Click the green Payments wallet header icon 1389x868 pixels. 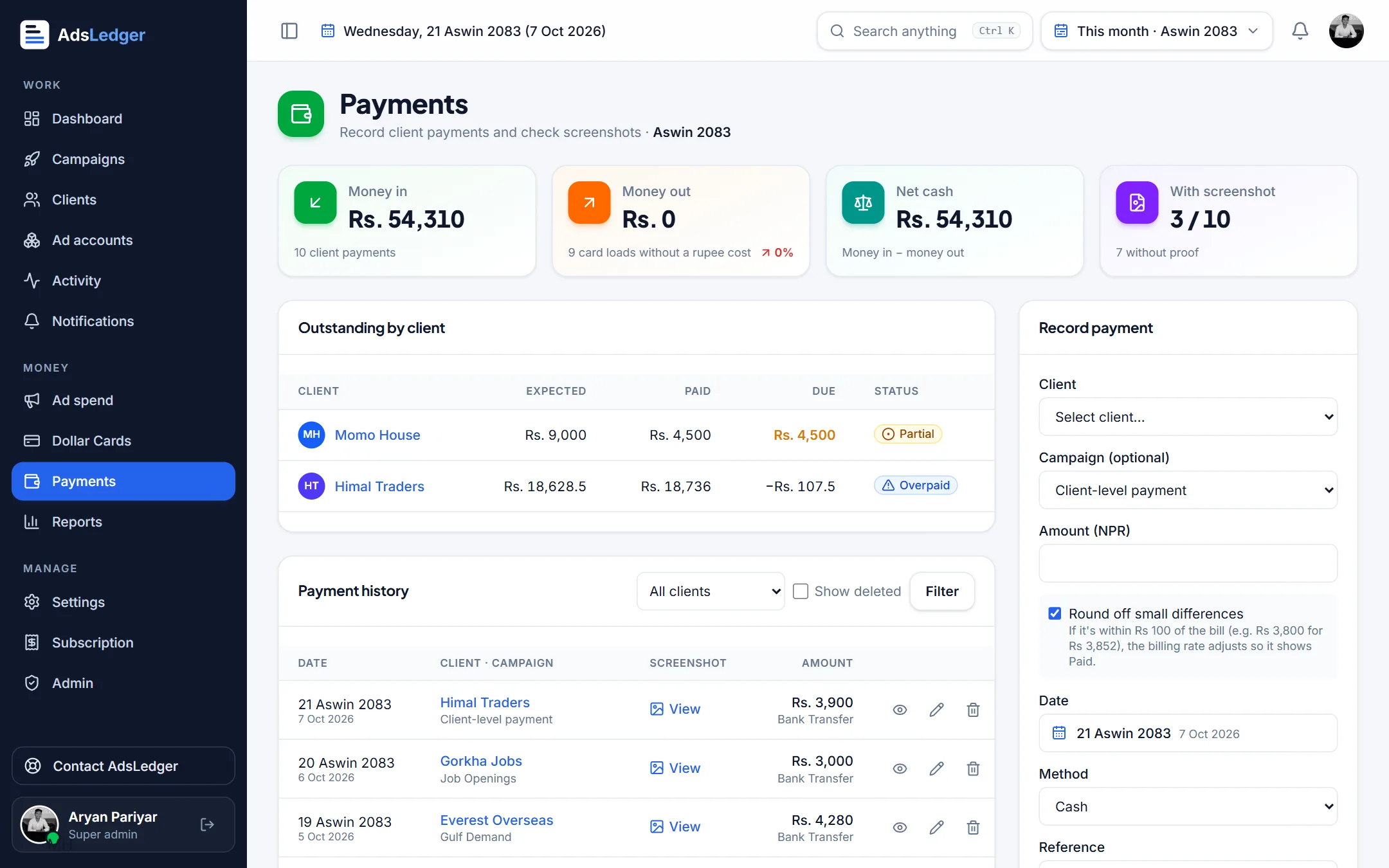(x=301, y=114)
